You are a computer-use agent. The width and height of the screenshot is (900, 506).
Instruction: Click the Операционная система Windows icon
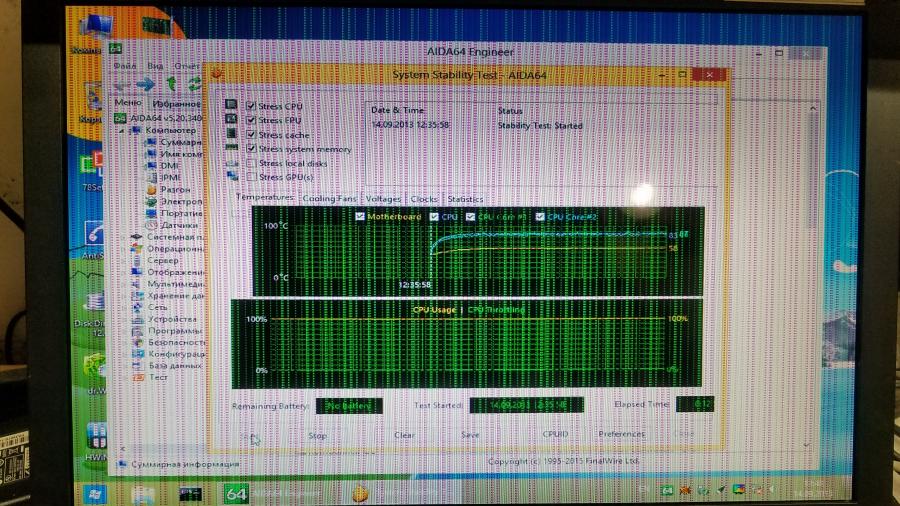(x=137, y=248)
